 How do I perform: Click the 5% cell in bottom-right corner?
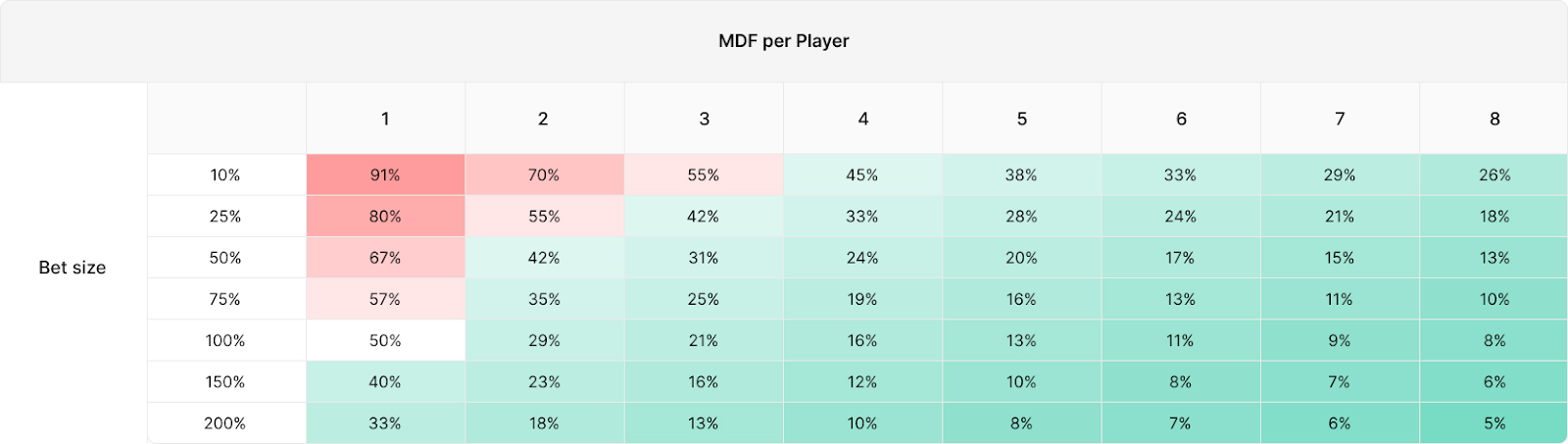[x=1494, y=423]
